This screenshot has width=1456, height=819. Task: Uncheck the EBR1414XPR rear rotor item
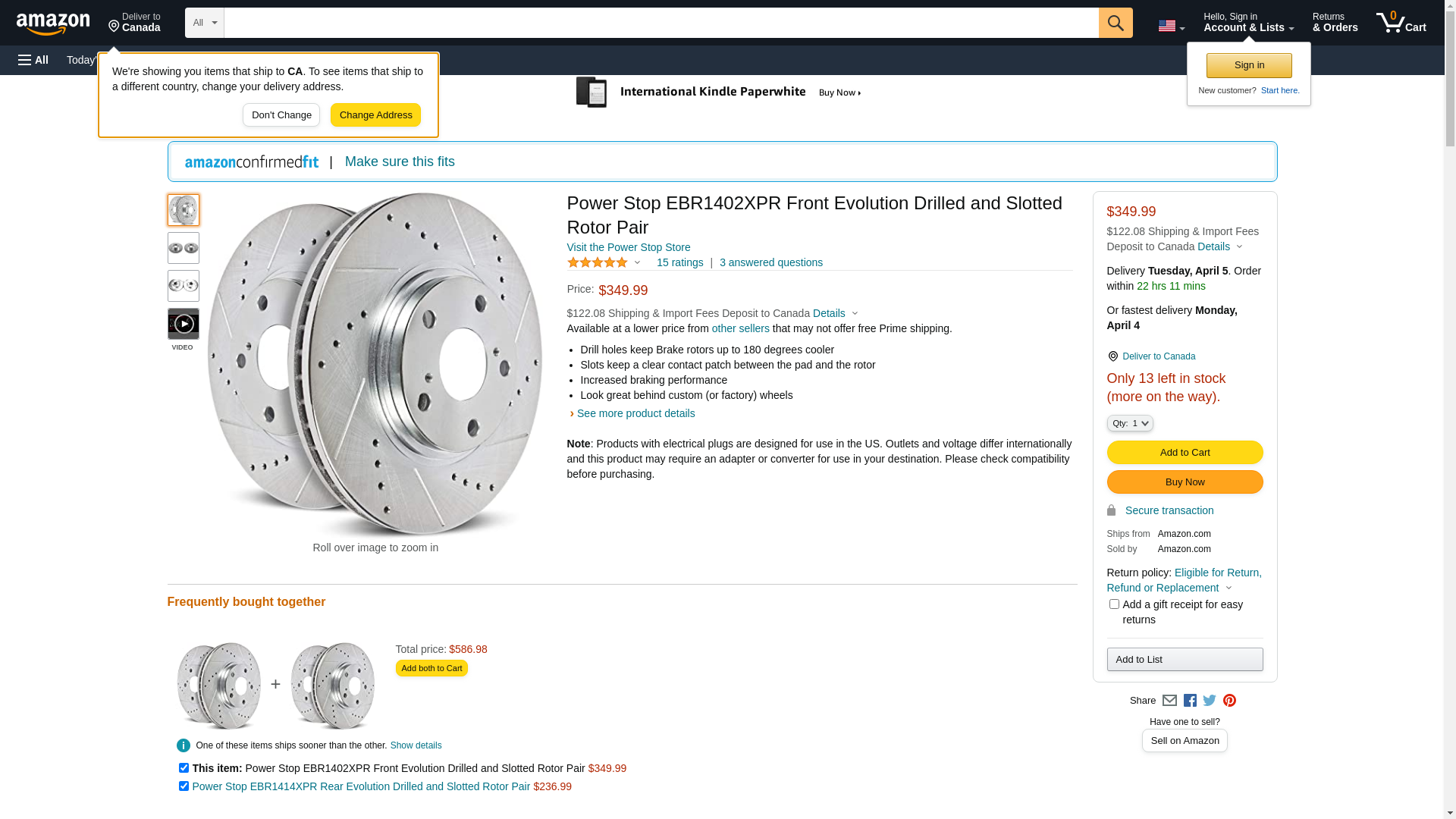coord(184,786)
